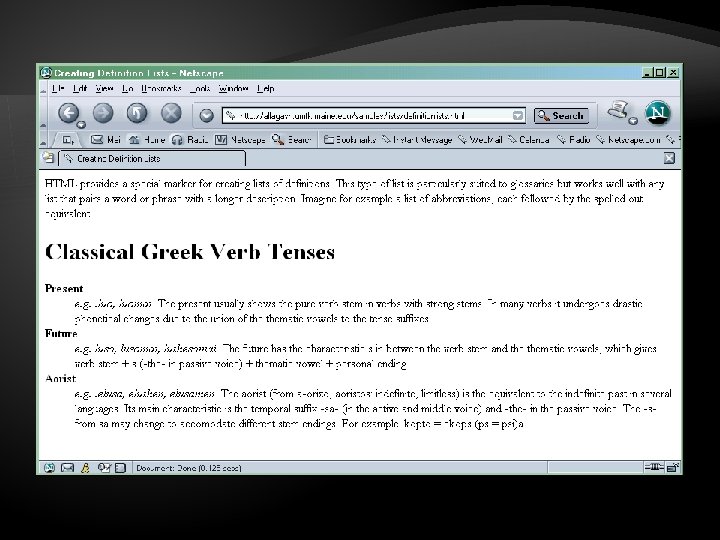Screen dimensions: 720x540
Task: Click the Instant Messenger icon in status bar
Action: (85, 468)
